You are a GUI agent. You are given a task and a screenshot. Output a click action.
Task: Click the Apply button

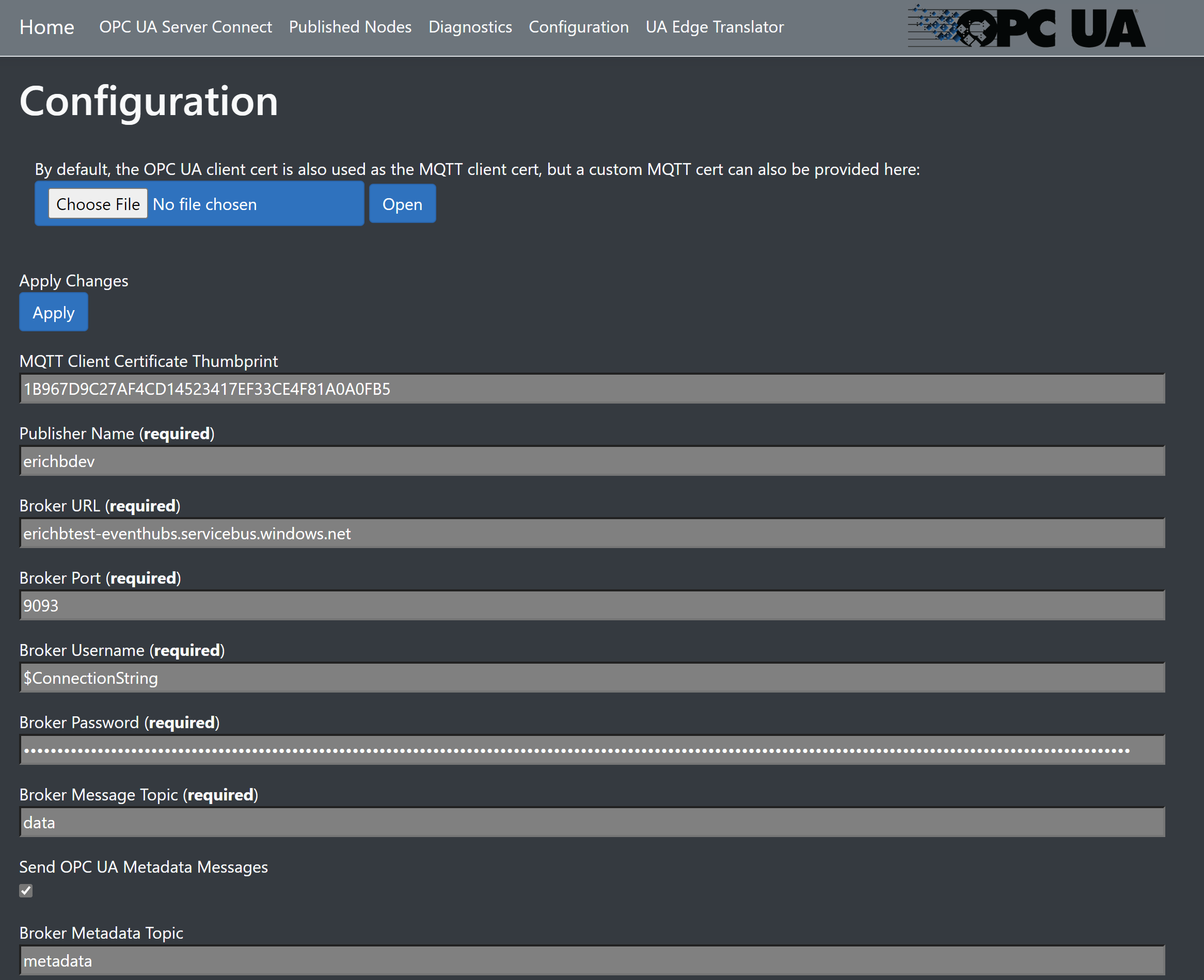click(54, 312)
